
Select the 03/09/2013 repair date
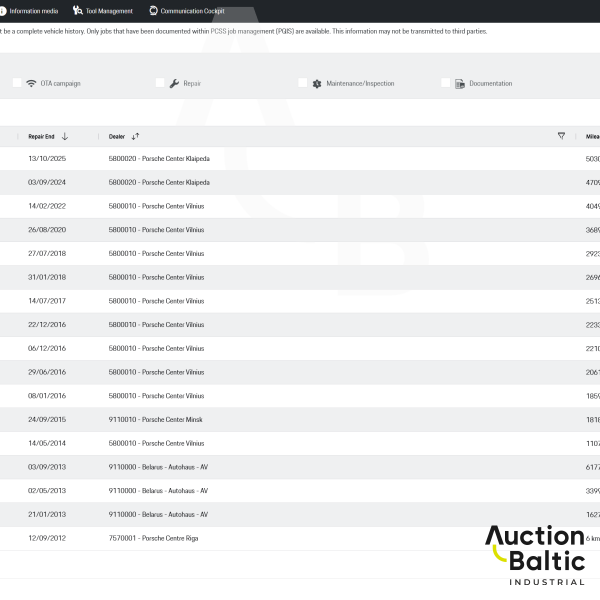(x=47, y=467)
